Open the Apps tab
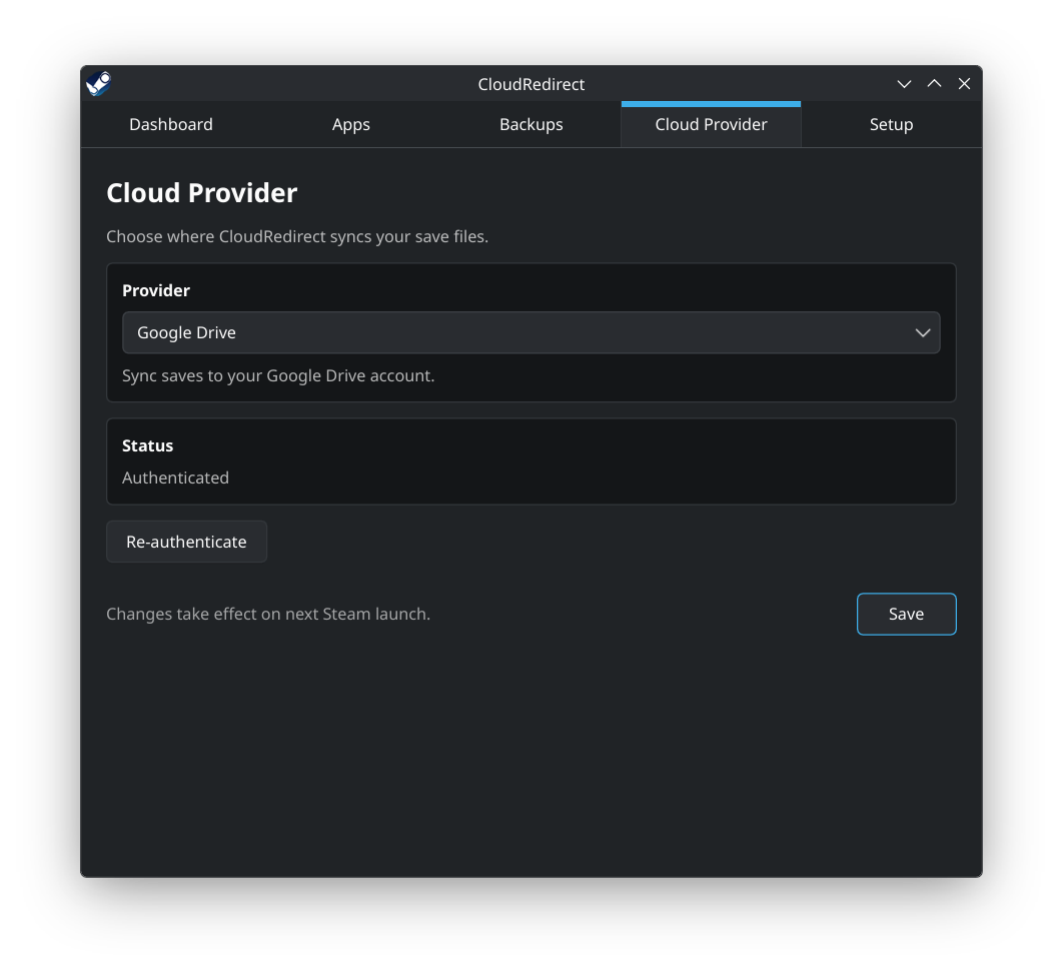Viewport: 1063px width, 973px height. 350,125
